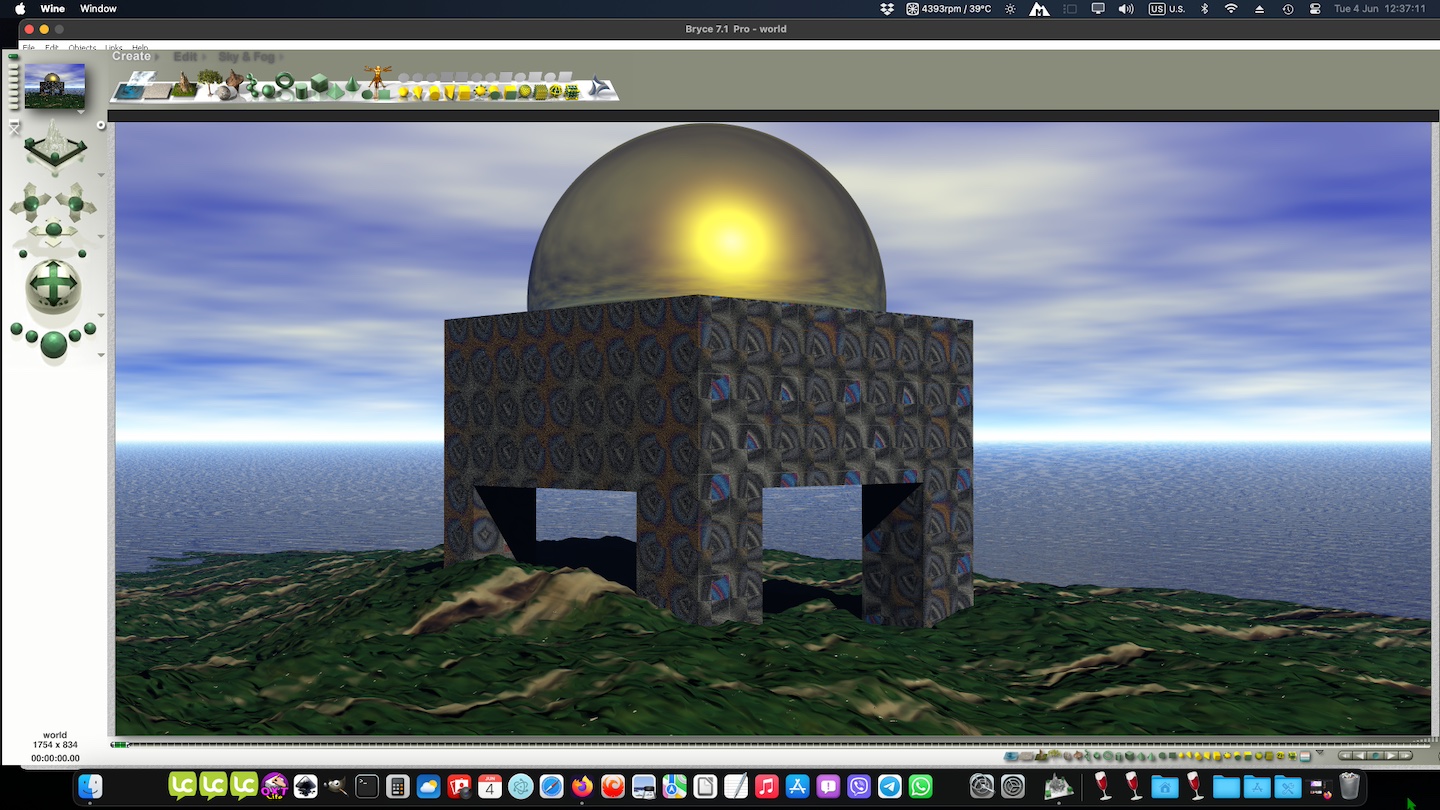Image resolution: width=1440 pixels, height=810 pixels.
Task: Open the Trash in the Dock
Action: pos(1349,786)
